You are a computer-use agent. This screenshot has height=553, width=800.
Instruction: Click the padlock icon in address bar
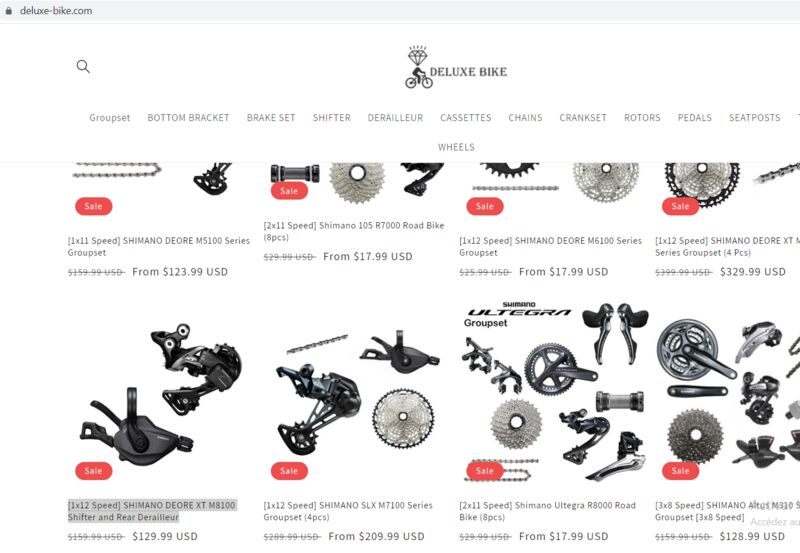coord(9,11)
